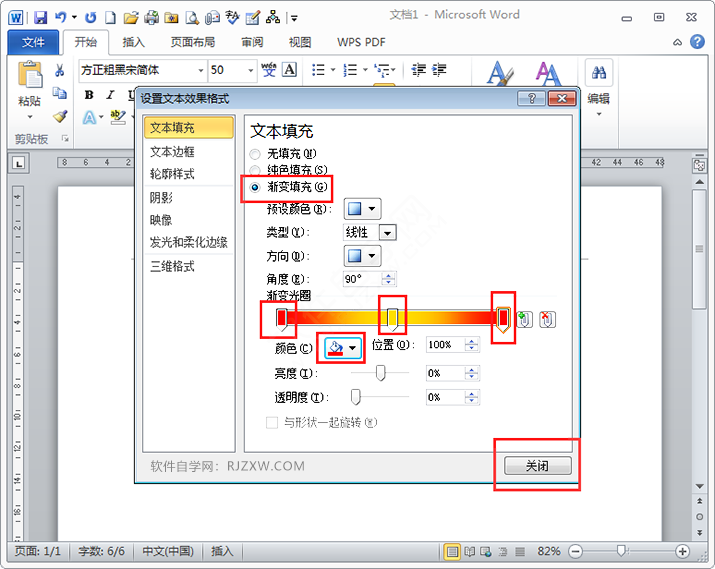Select 阴影 category in dialog
The width and height of the screenshot is (715, 569).
tap(189, 197)
